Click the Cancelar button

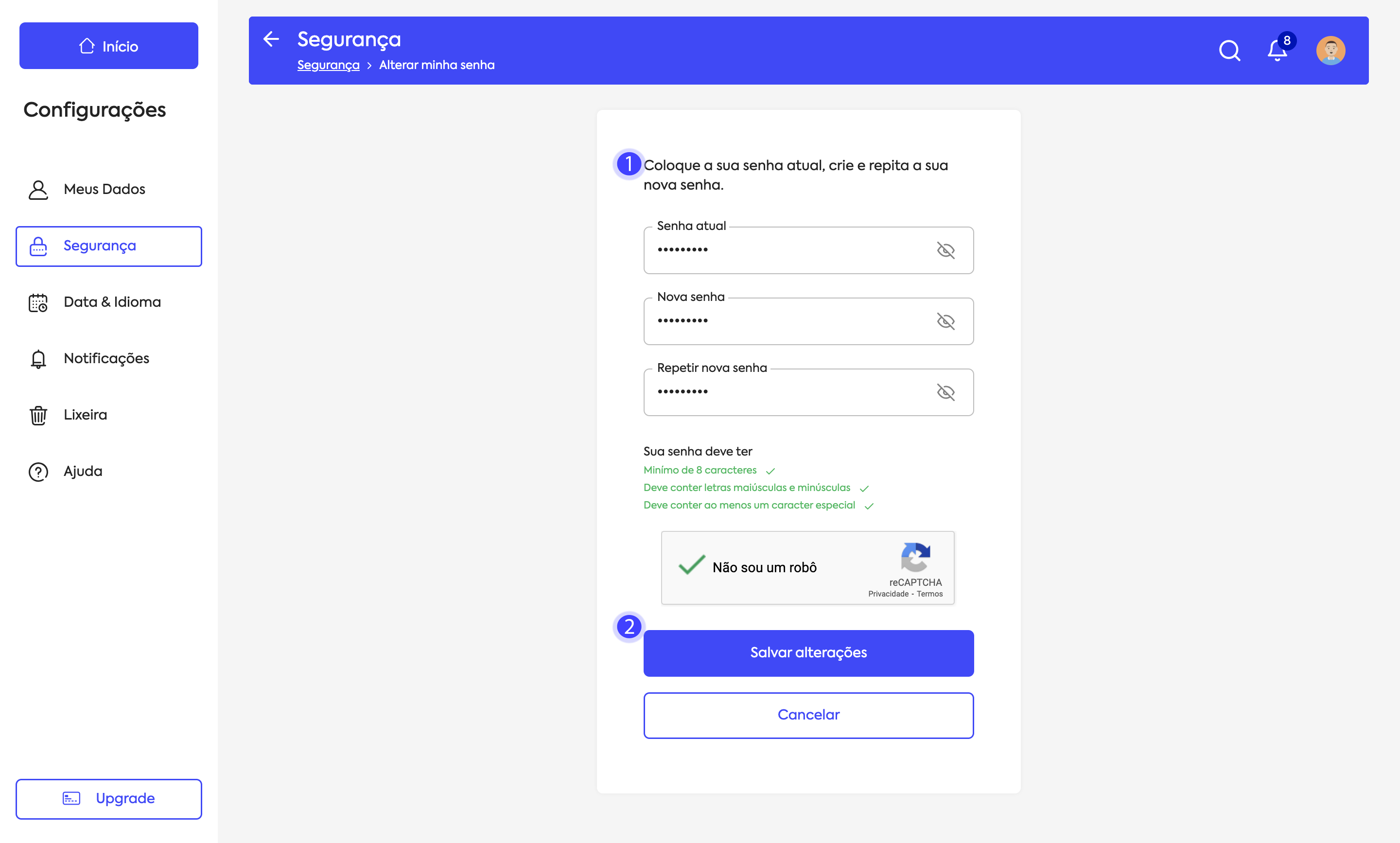[808, 715]
